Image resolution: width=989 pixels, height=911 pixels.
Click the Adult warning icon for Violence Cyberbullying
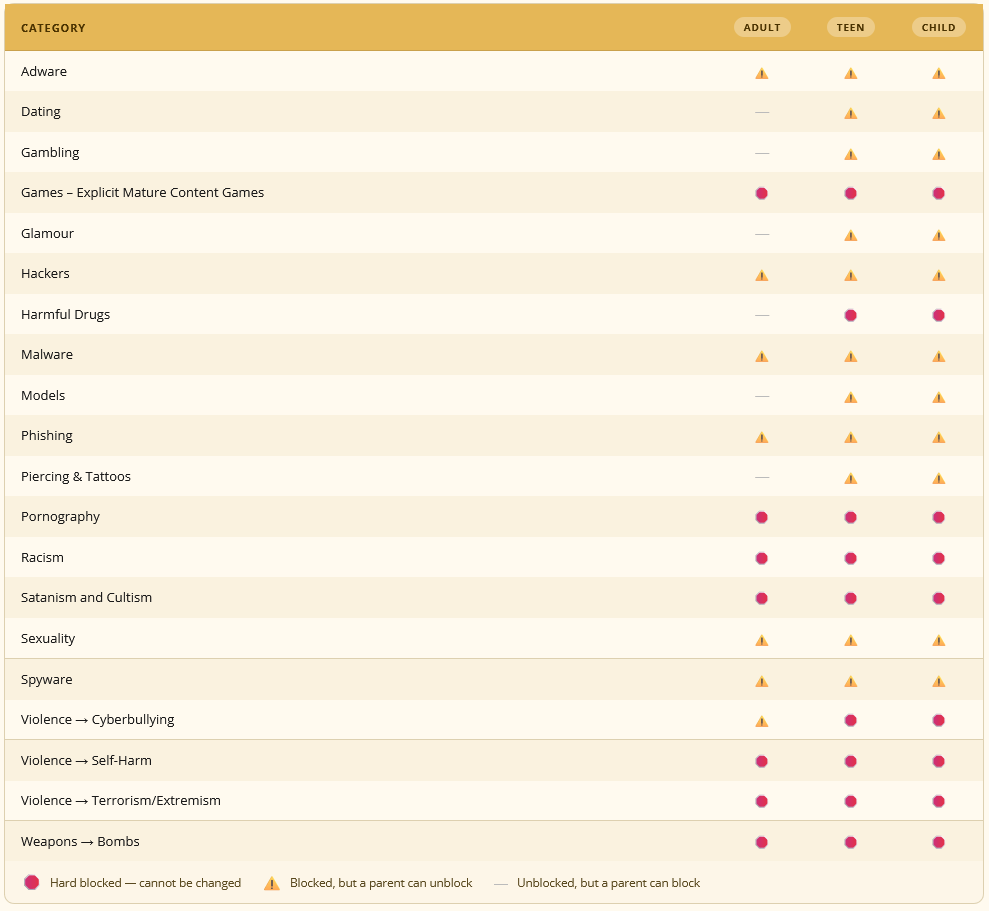tap(762, 721)
